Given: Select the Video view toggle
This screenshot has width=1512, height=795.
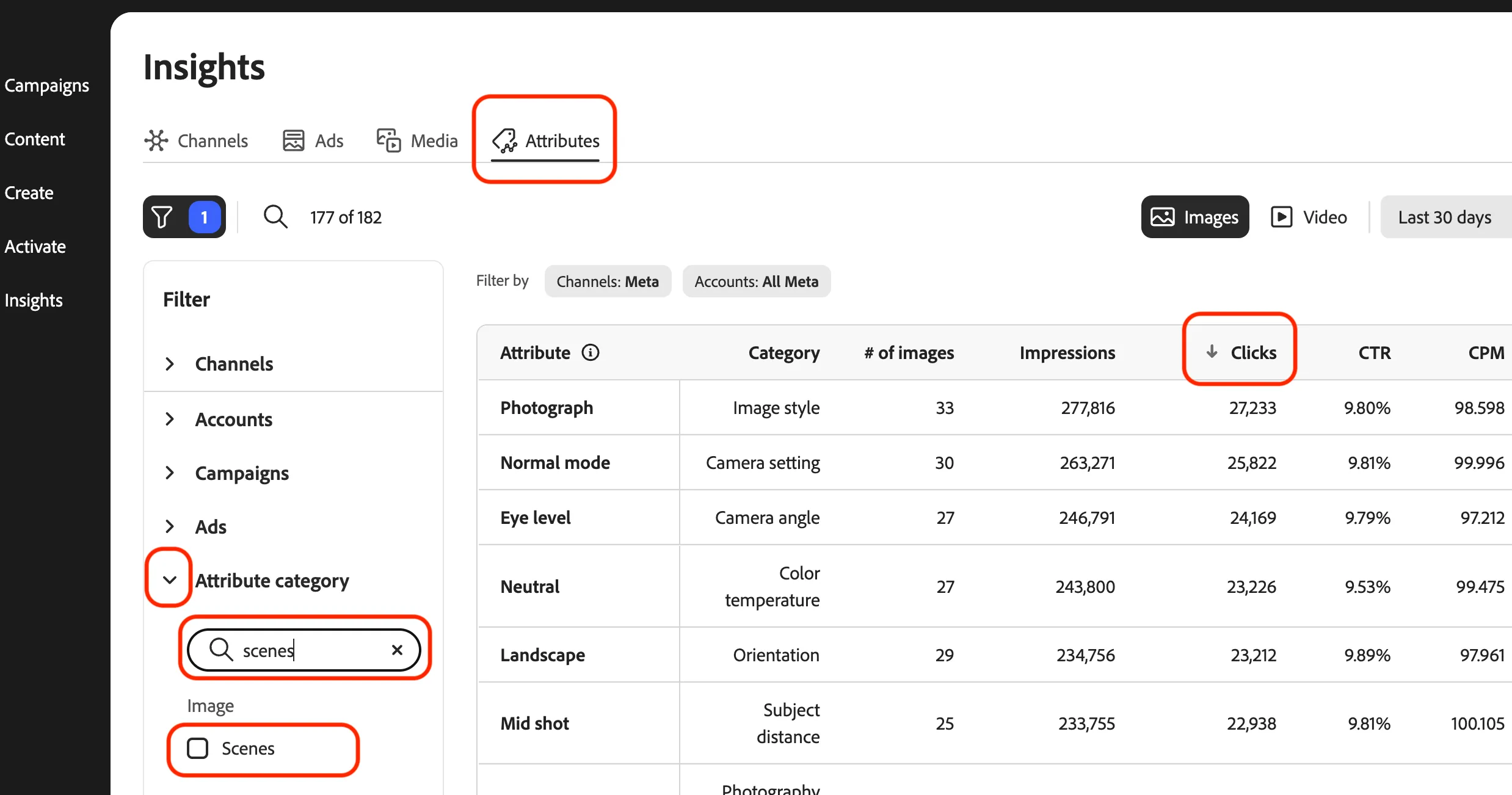Looking at the screenshot, I should tap(1309, 217).
